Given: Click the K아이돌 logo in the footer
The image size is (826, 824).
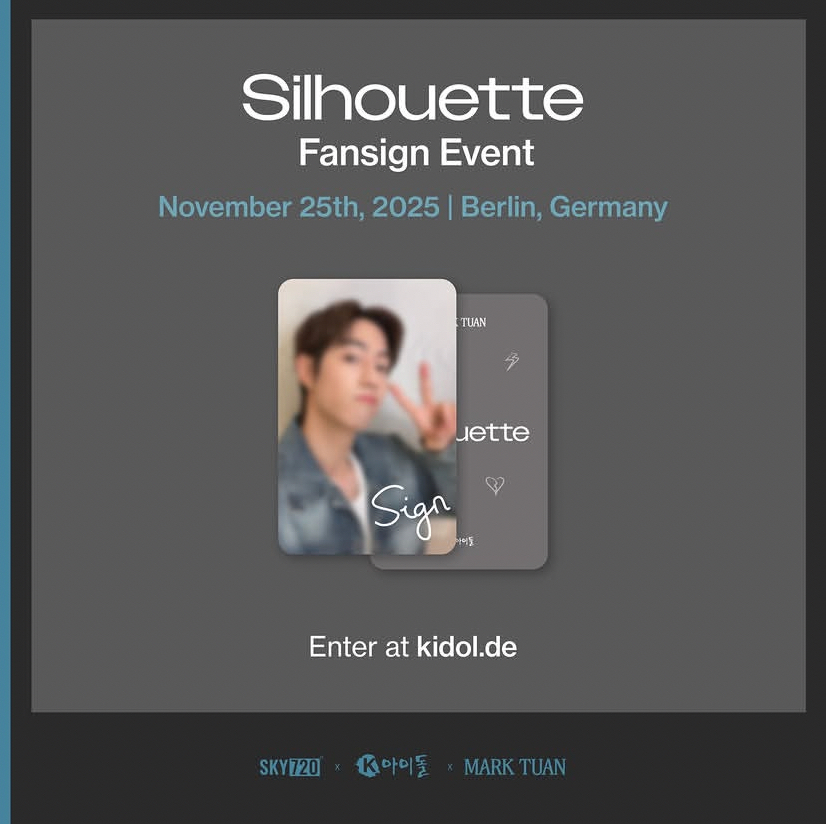Looking at the screenshot, I should (x=392, y=767).
